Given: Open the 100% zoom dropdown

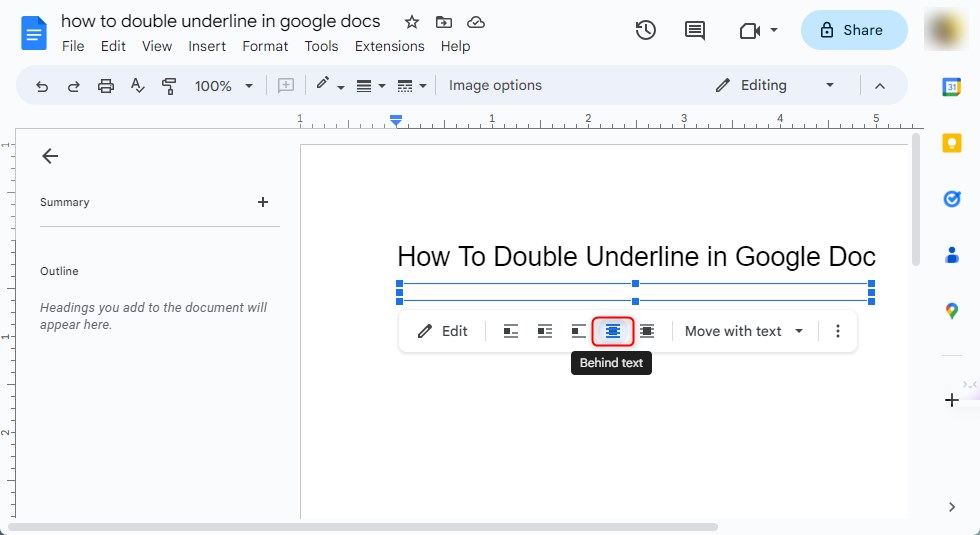Looking at the screenshot, I should point(223,86).
